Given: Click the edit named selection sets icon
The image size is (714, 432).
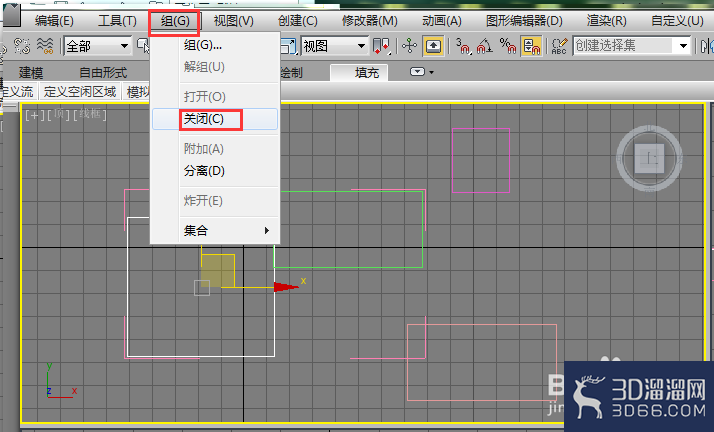Looking at the screenshot, I should pos(560,46).
